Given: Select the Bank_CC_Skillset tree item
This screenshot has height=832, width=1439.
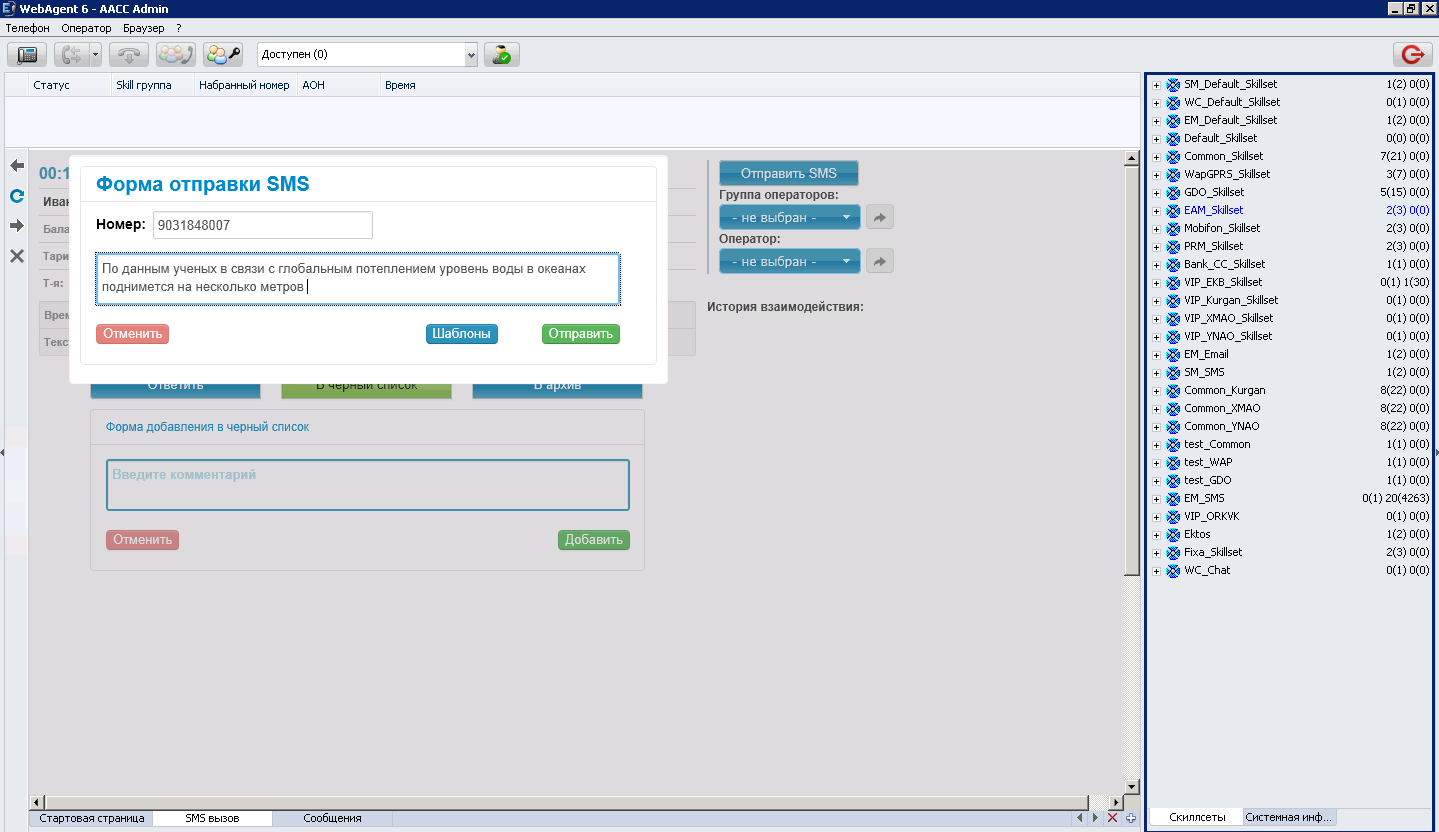Looking at the screenshot, I should pyautogui.click(x=1224, y=264).
